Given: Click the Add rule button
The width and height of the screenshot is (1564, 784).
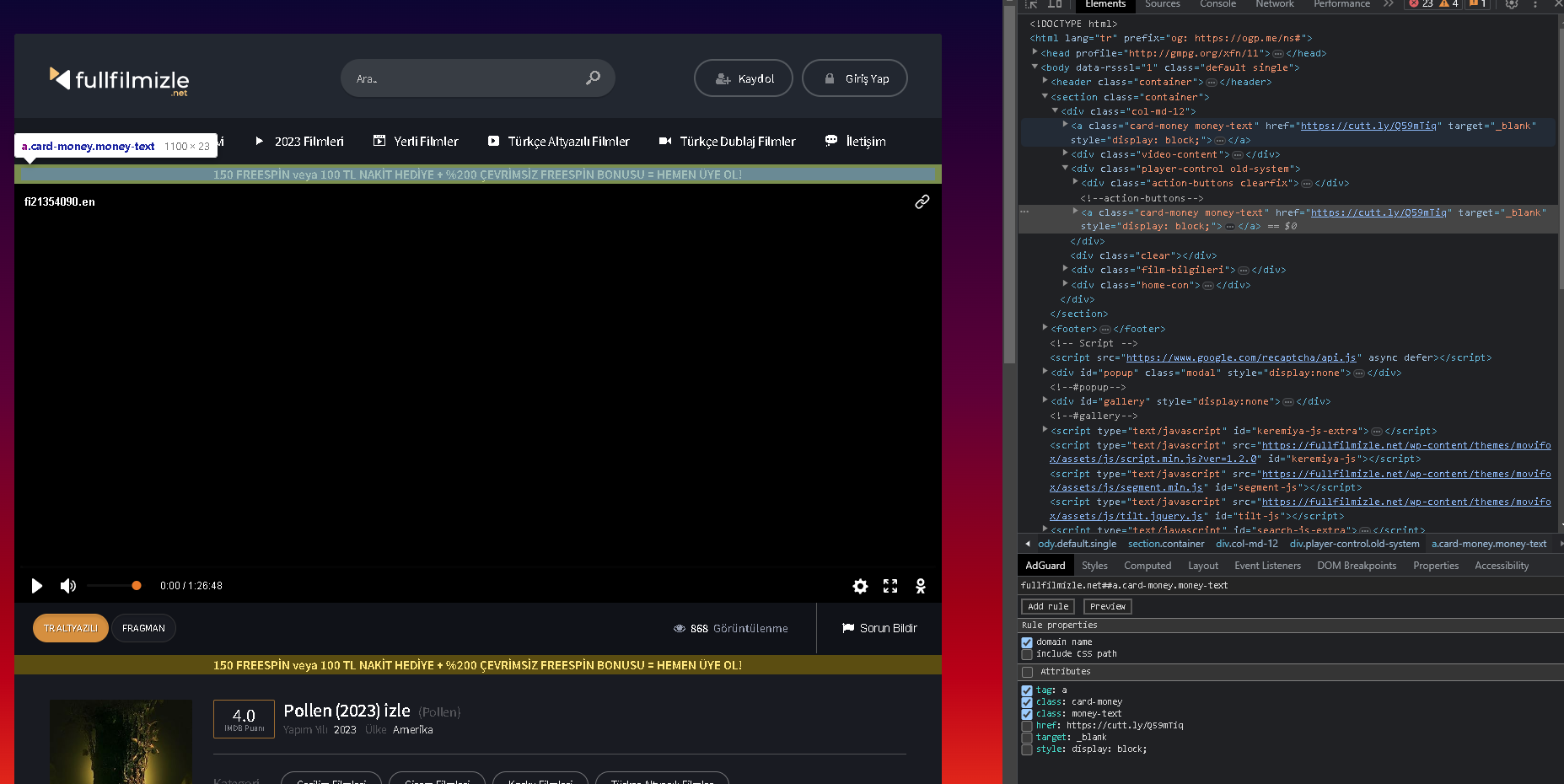Looking at the screenshot, I should (1047, 606).
